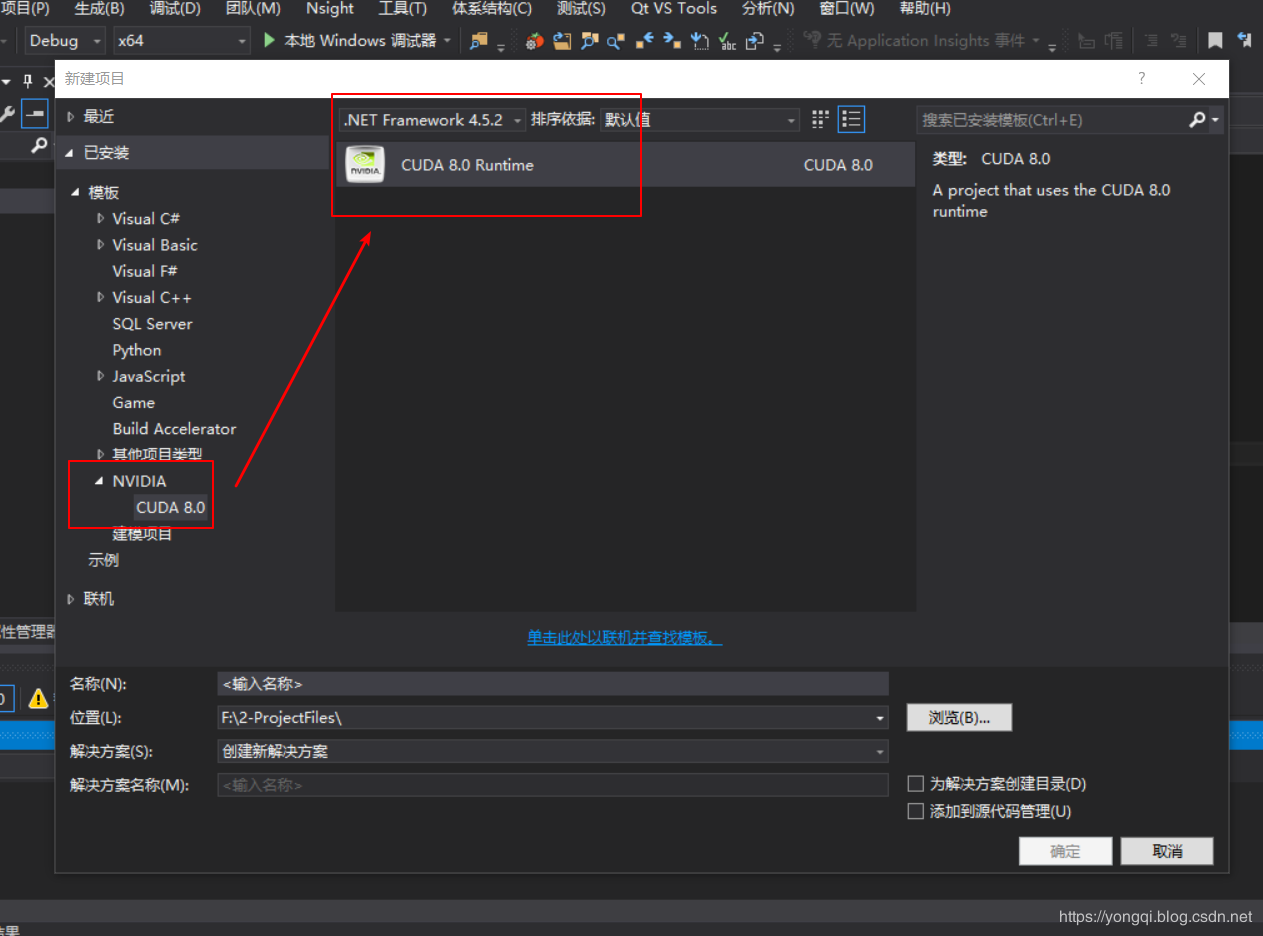Click the Visual Assist tomato icon
Screen dimensions: 1263x936
[534, 41]
